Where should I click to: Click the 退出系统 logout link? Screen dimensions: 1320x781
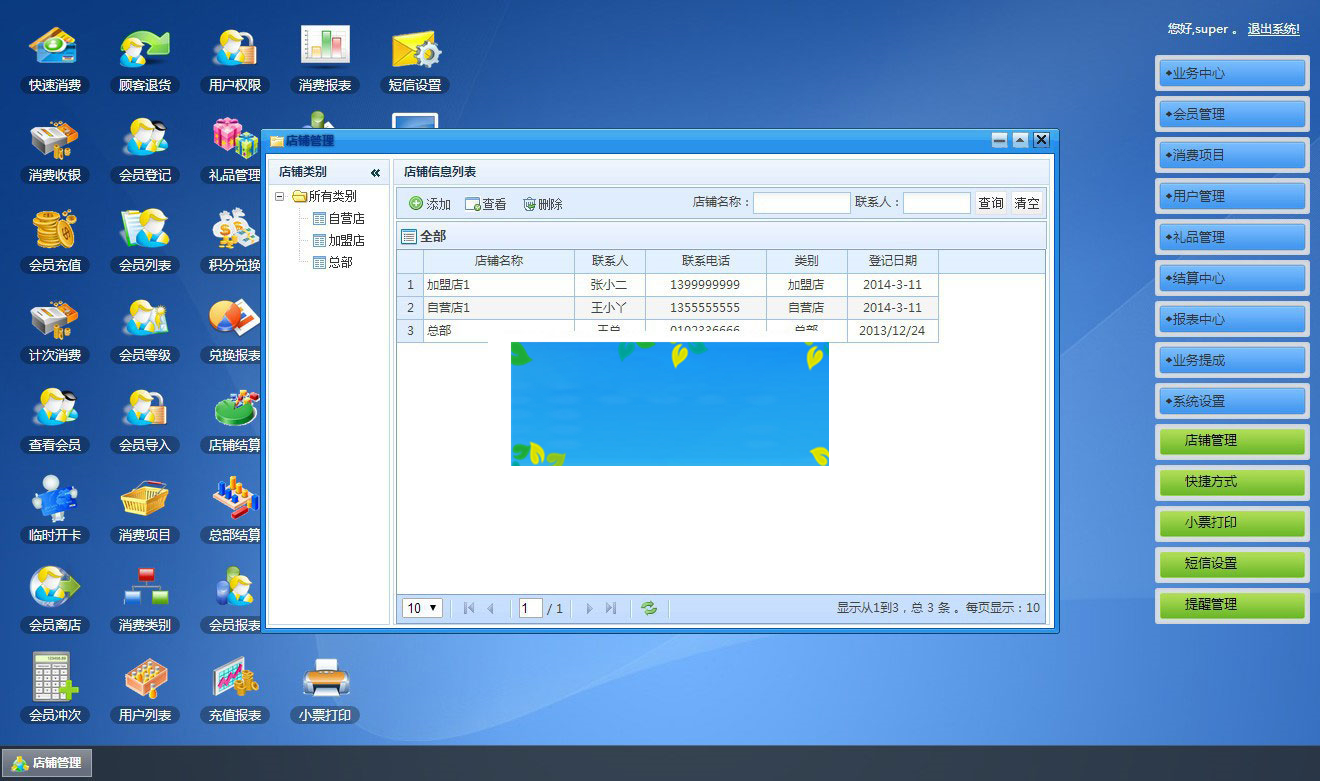click(x=1273, y=29)
